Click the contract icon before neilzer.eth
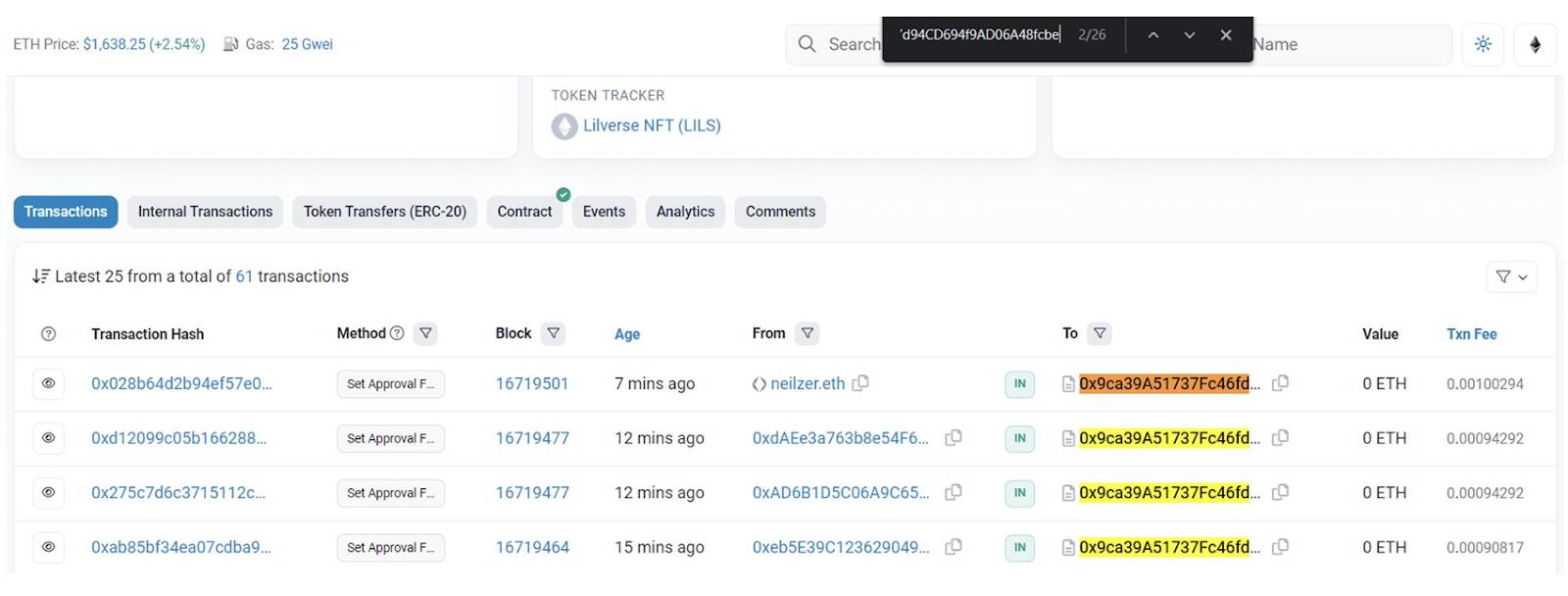Image resolution: width=1568 pixels, height=596 pixels. click(759, 384)
